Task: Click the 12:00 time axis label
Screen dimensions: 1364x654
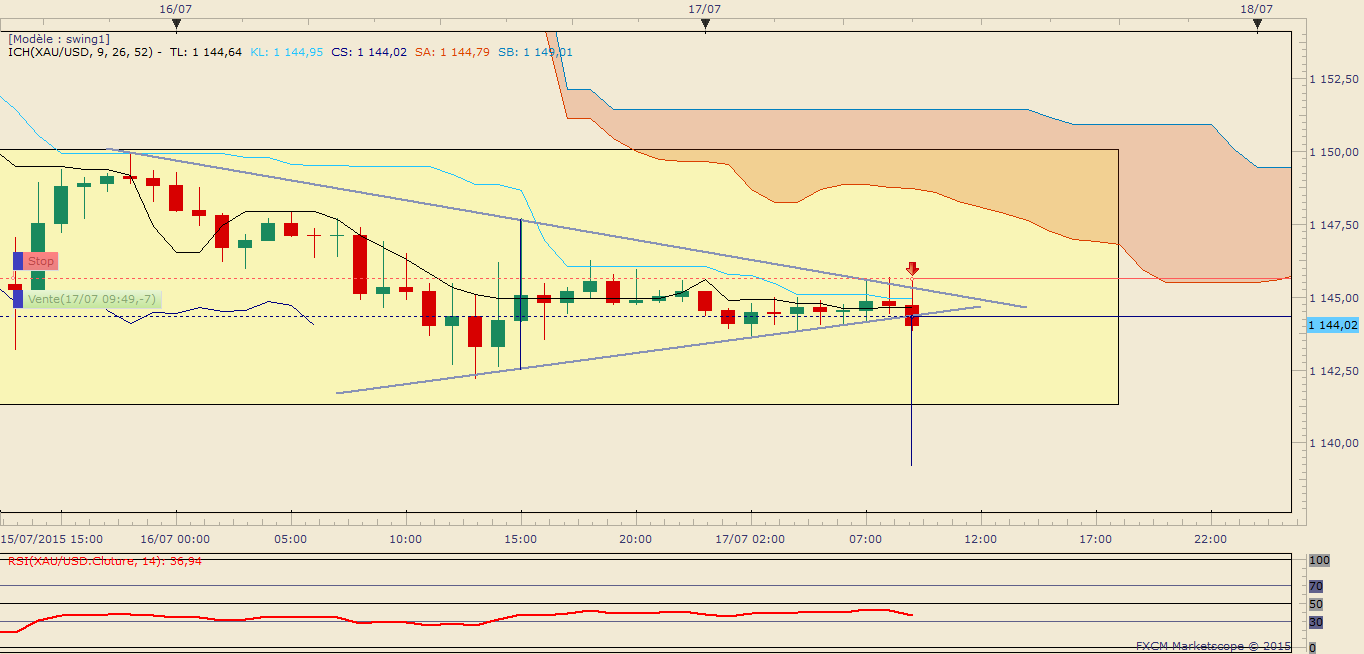Action: (981, 539)
